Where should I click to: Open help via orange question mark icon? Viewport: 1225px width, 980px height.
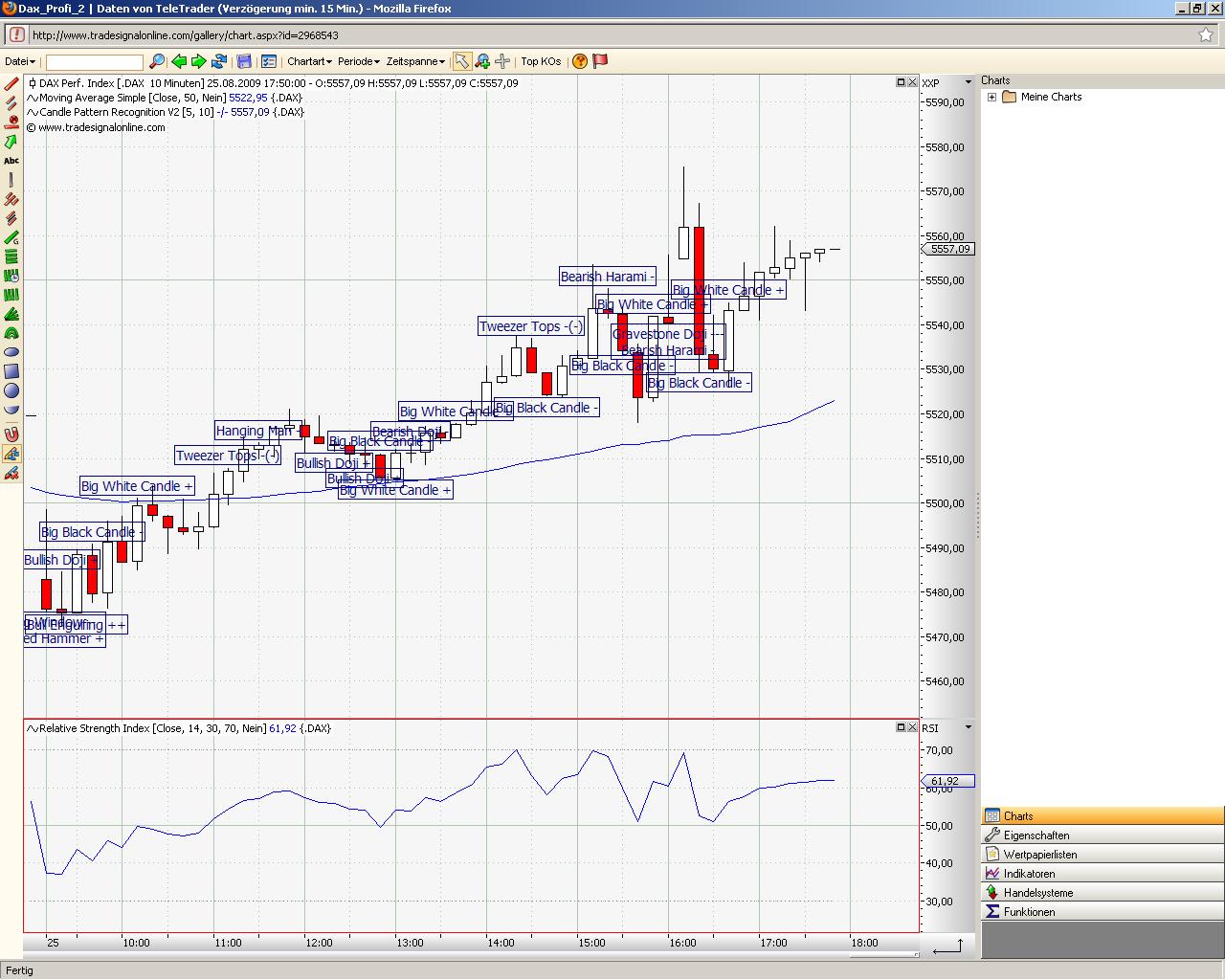[x=580, y=61]
